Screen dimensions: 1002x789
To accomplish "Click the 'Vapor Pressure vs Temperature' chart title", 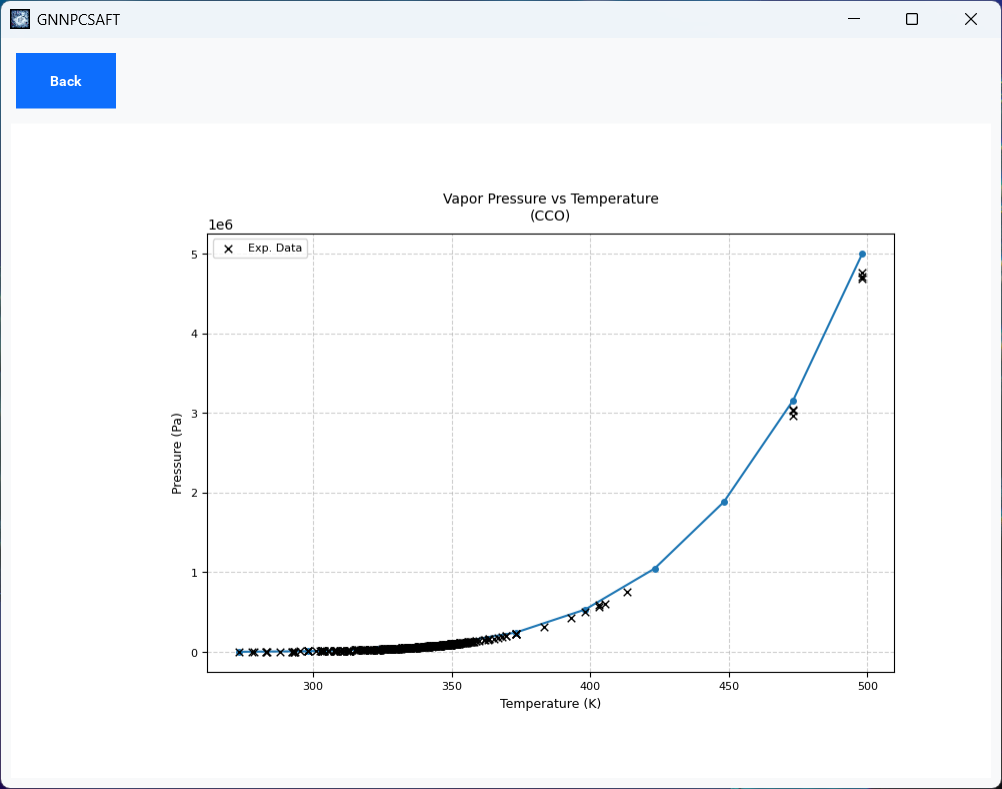I will pos(550,199).
